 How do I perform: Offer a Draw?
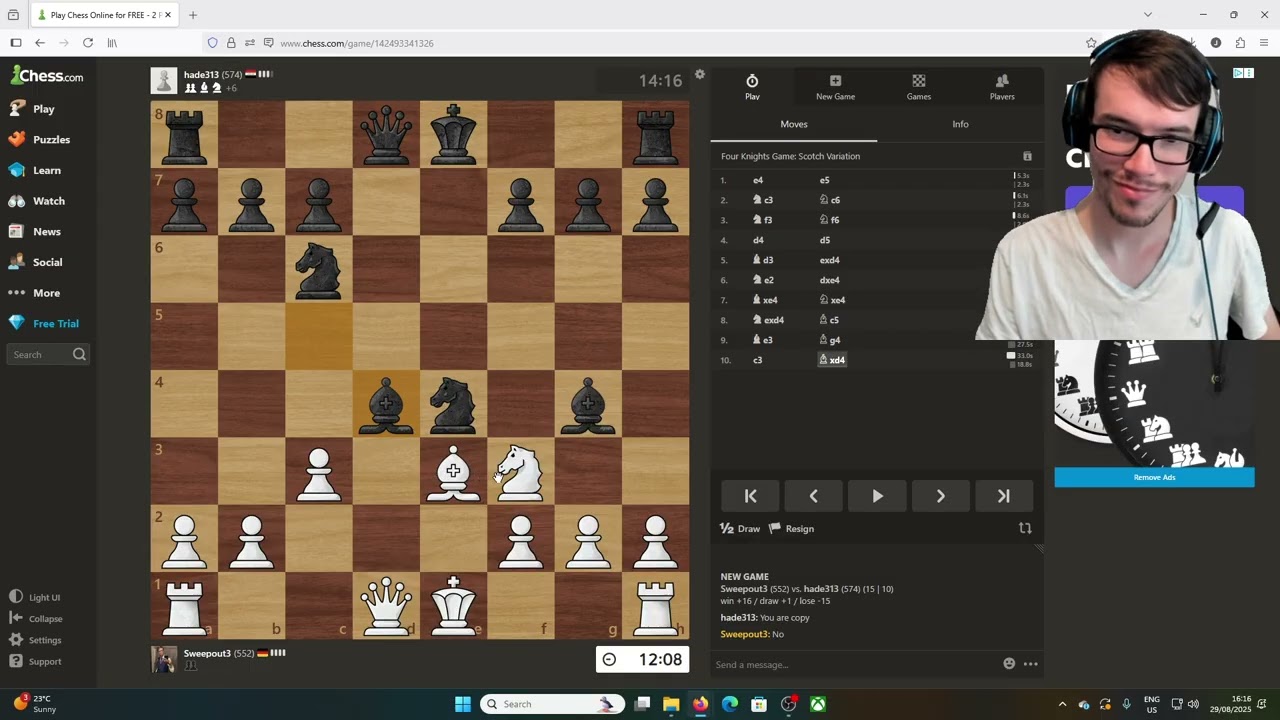click(740, 529)
